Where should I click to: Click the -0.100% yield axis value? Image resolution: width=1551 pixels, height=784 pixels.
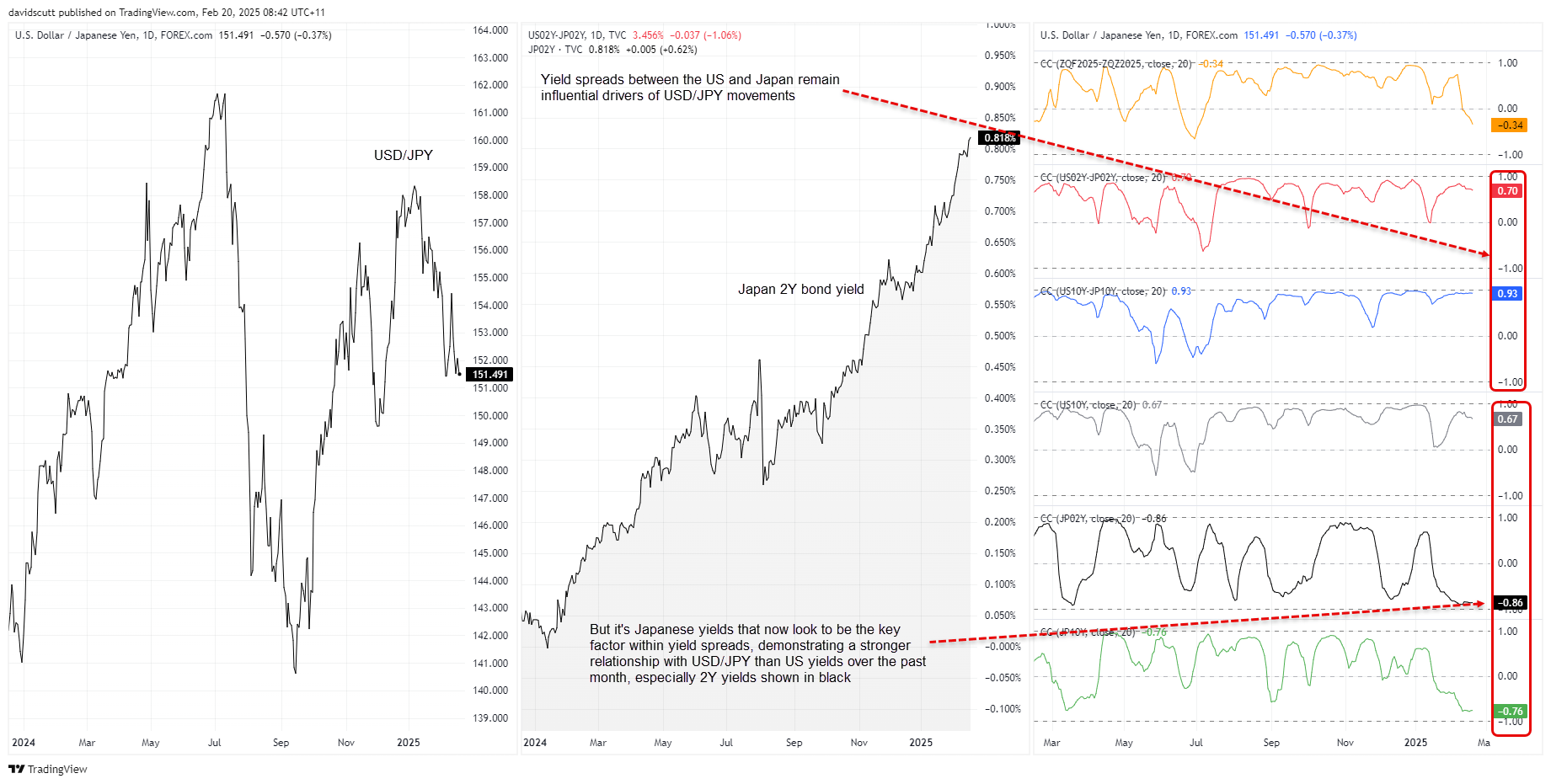point(1003,709)
